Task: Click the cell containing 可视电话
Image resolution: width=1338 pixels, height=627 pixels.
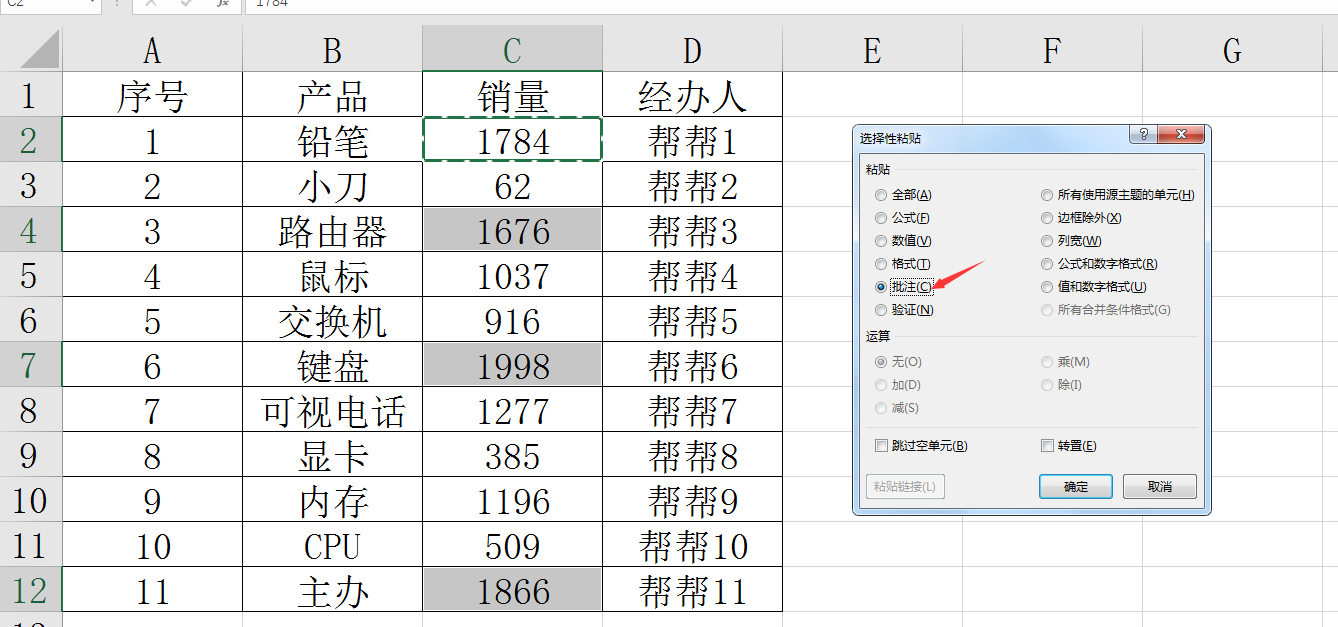Action: (x=332, y=409)
